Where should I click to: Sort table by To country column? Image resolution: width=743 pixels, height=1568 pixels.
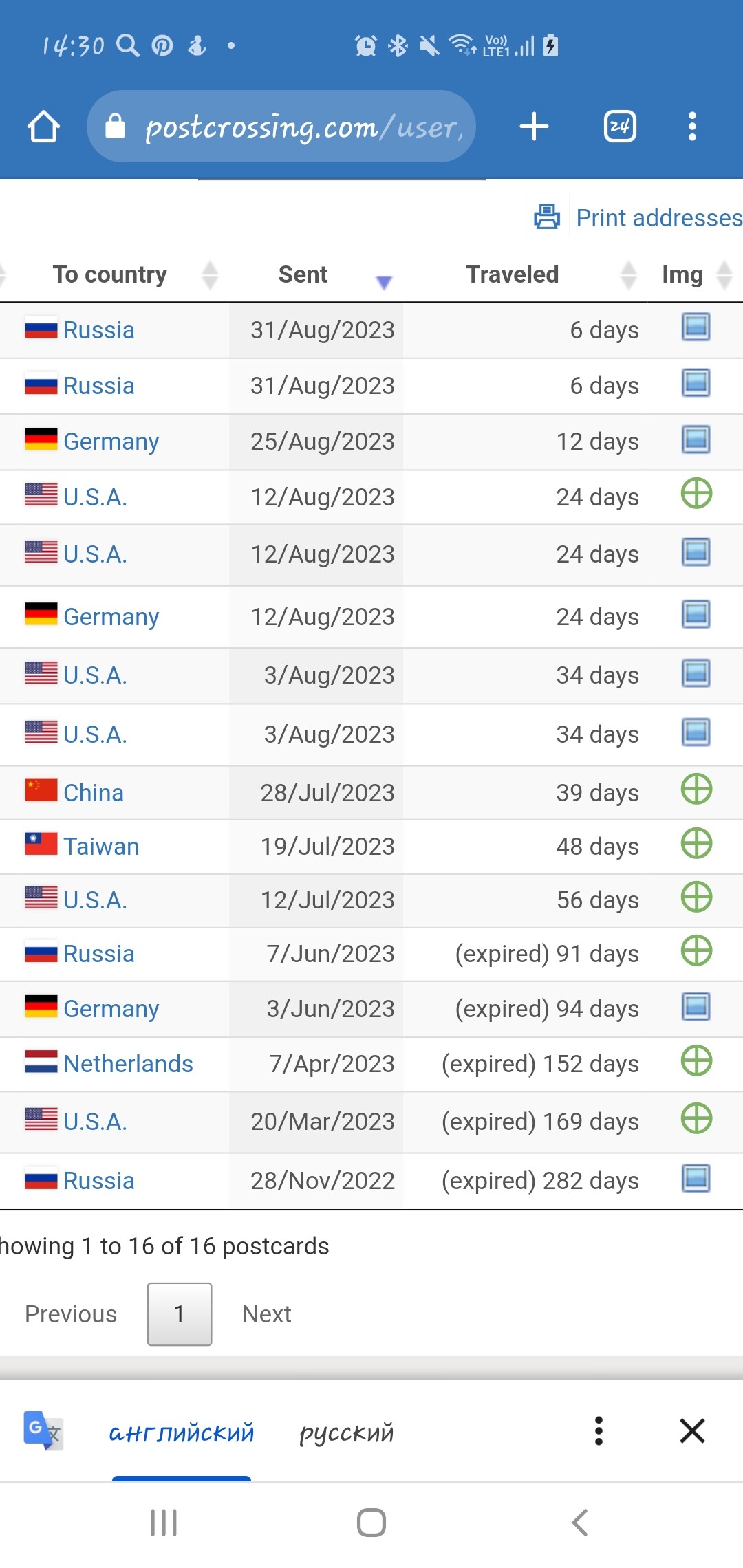110,274
